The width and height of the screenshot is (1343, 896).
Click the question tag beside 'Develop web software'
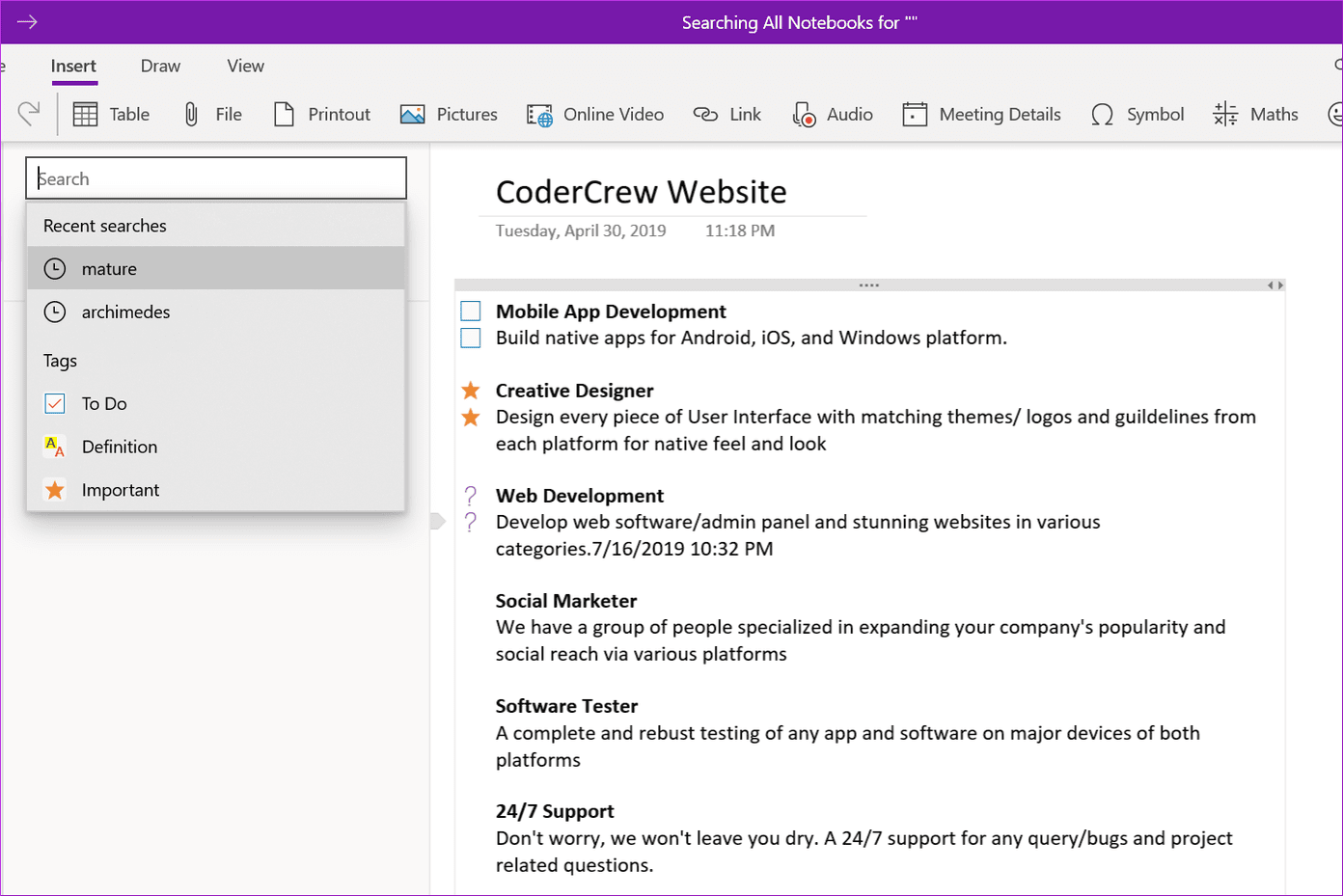click(x=471, y=522)
